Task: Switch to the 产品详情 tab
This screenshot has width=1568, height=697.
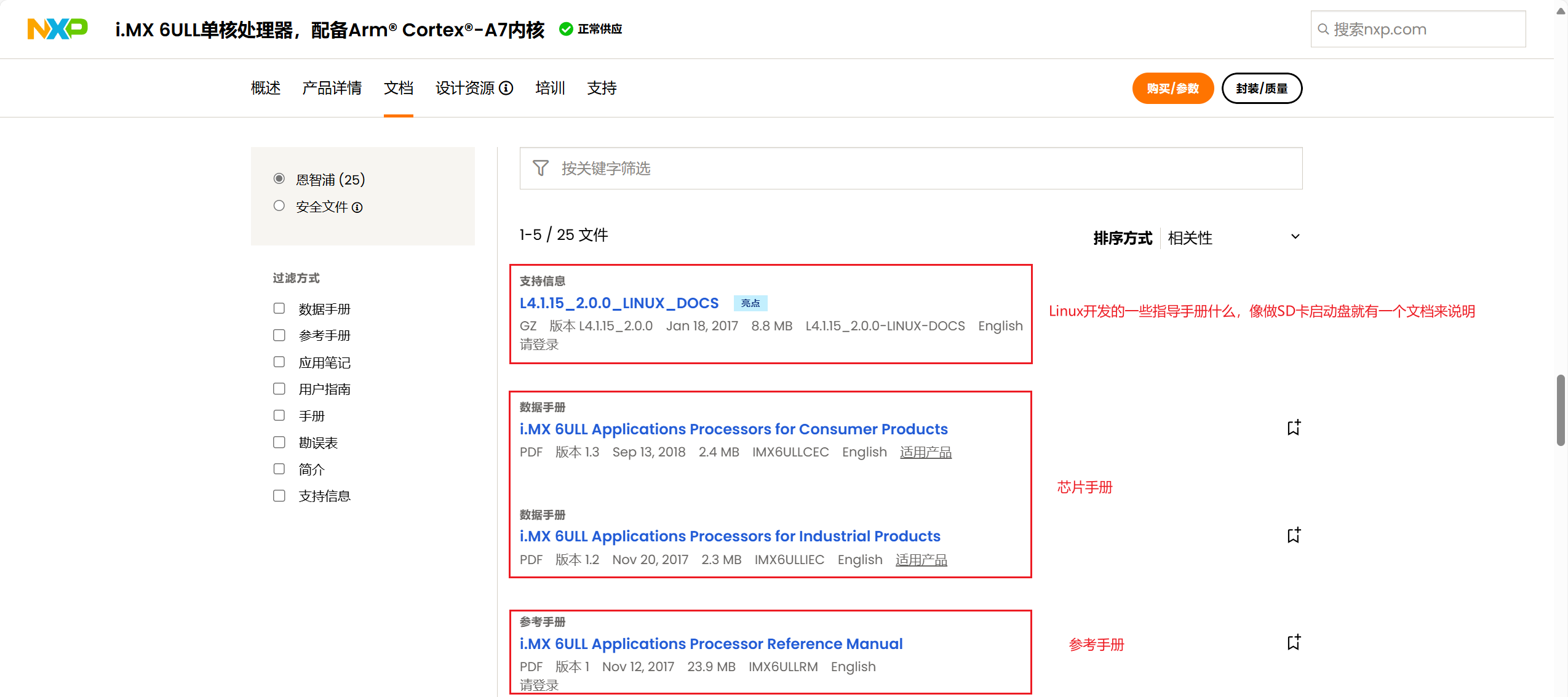Action: tap(332, 88)
